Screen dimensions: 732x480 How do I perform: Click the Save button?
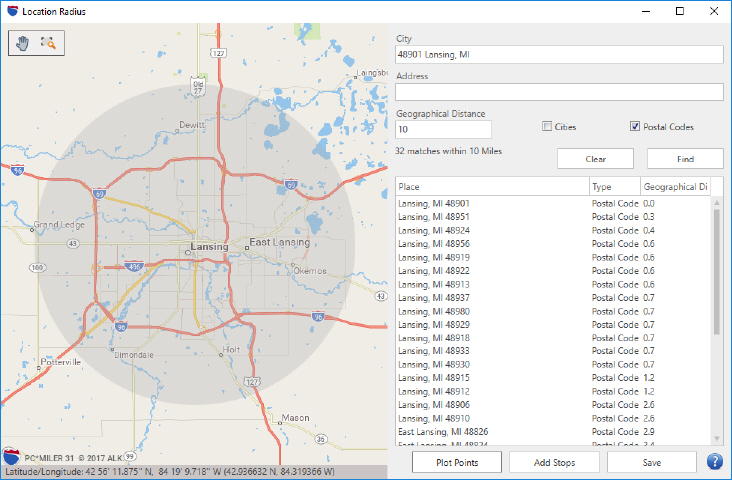click(x=651, y=462)
